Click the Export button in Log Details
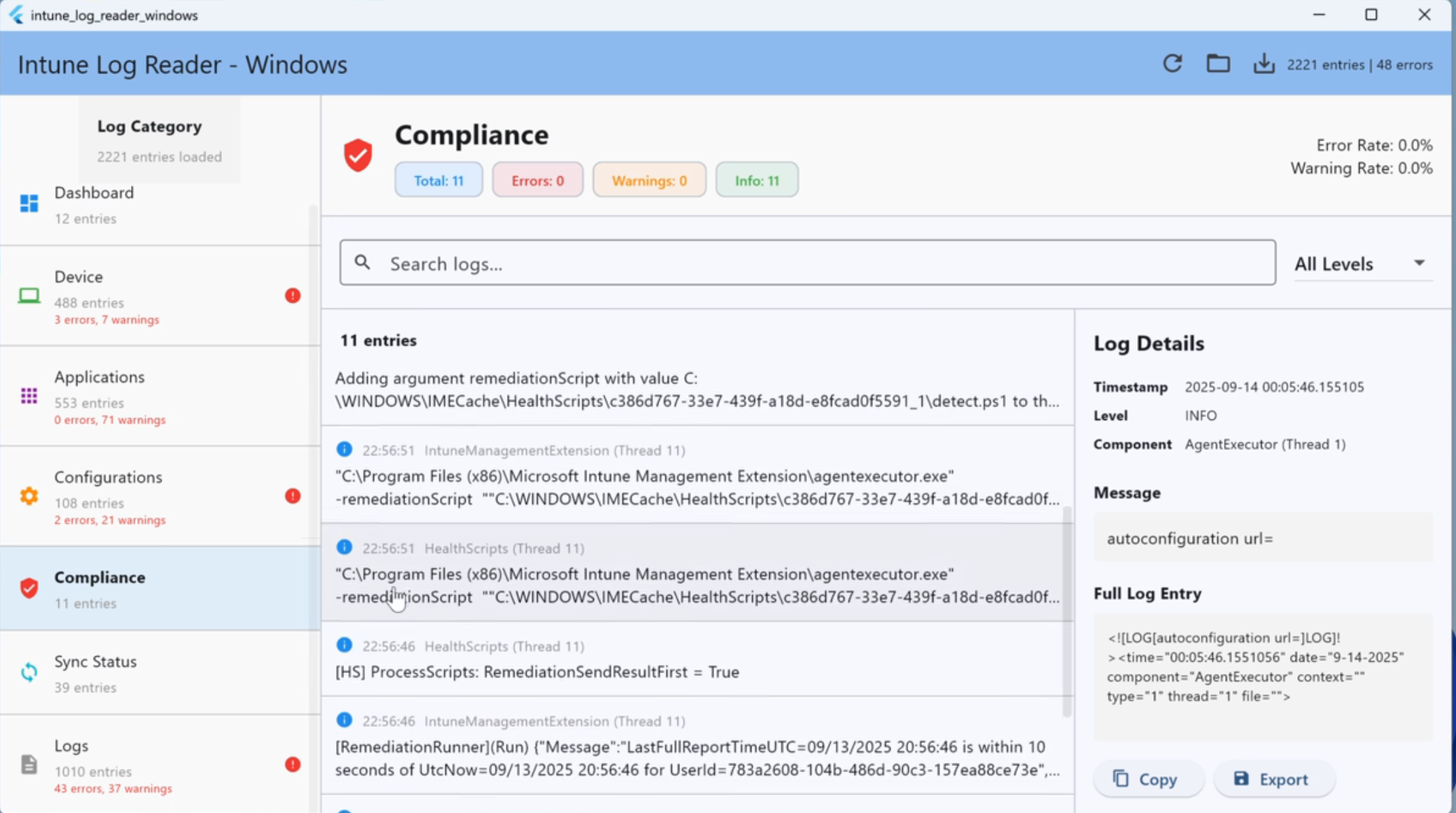Screen dimensions: 1456x813 pyautogui.click(x=1274, y=778)
